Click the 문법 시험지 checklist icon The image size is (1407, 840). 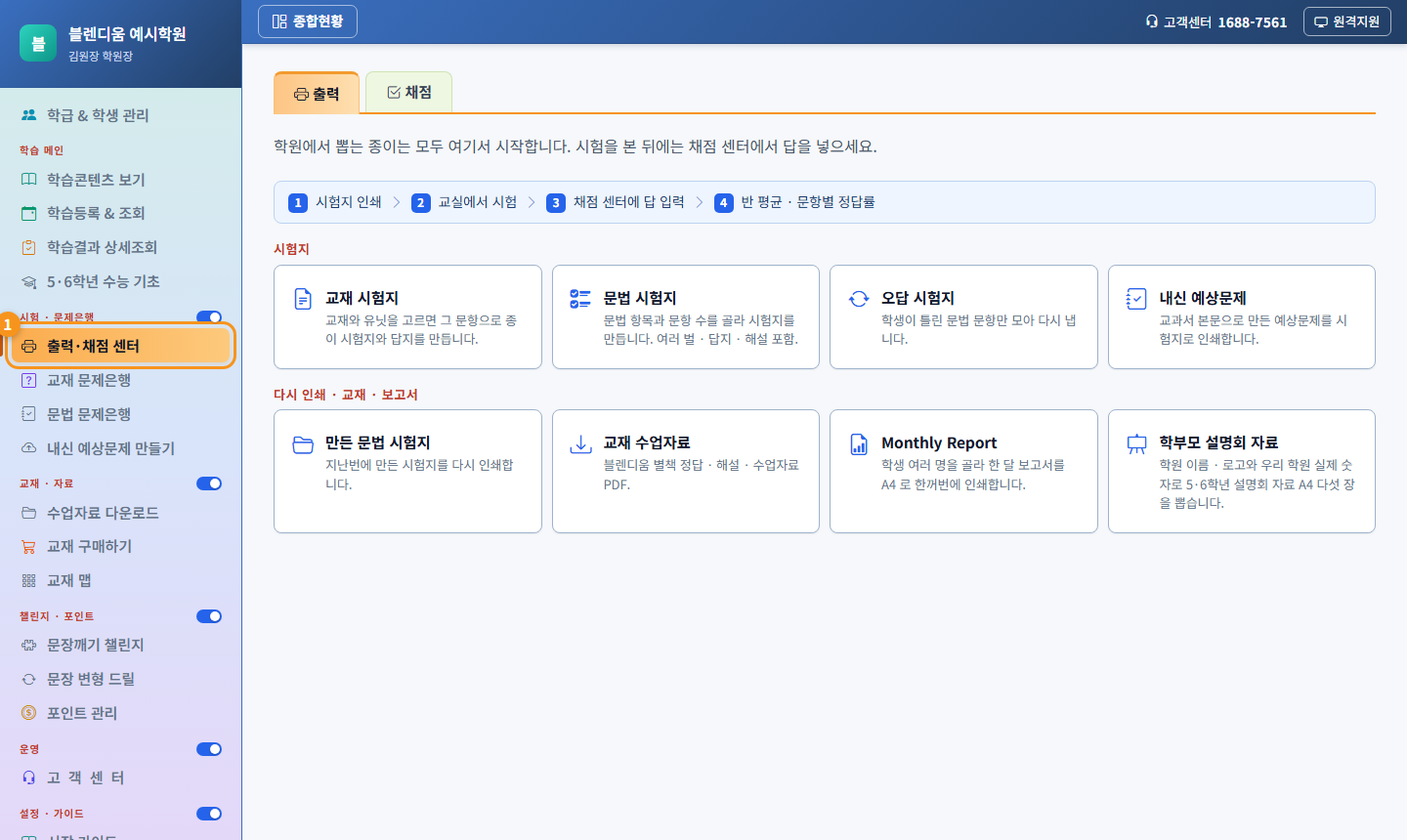pos(580,299)
